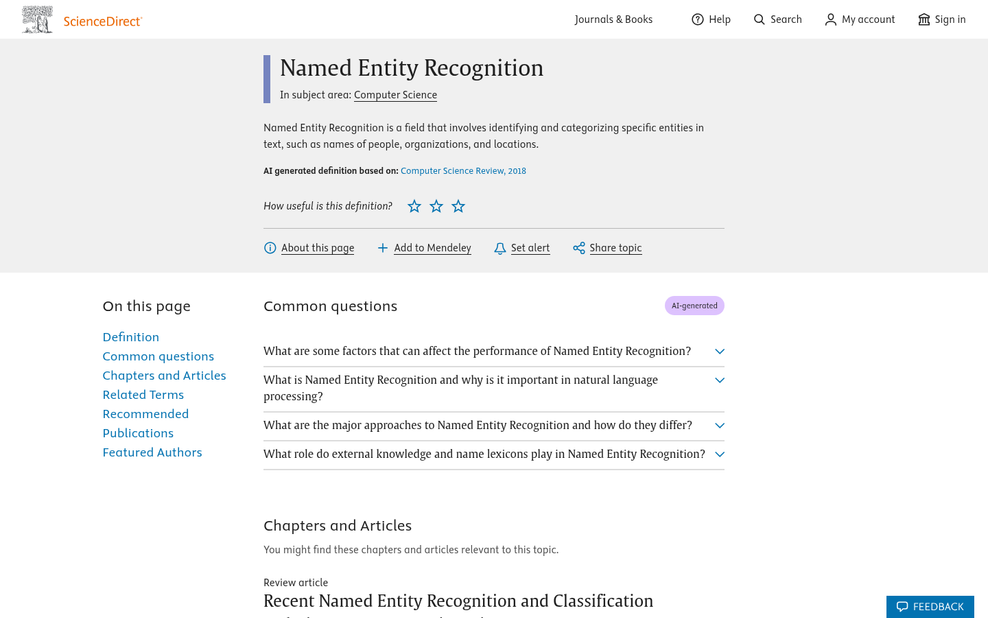Screen dimensions: 988x618
Task: Expand the external knowledge and lexicons question
Action: (493, 454)
